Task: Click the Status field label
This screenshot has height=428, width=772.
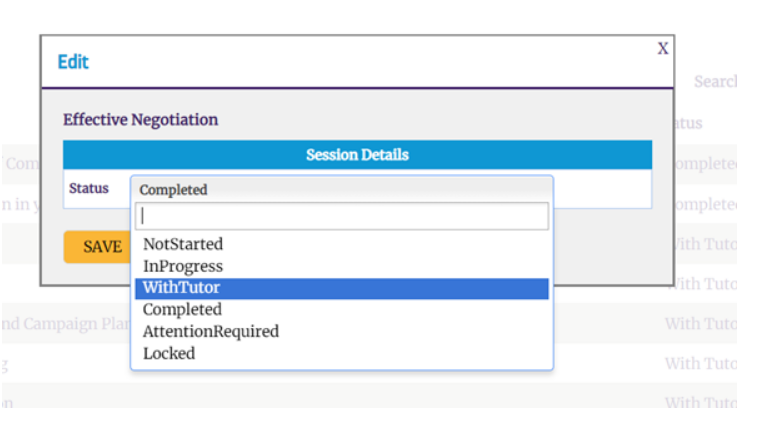Action: (89, 188)
